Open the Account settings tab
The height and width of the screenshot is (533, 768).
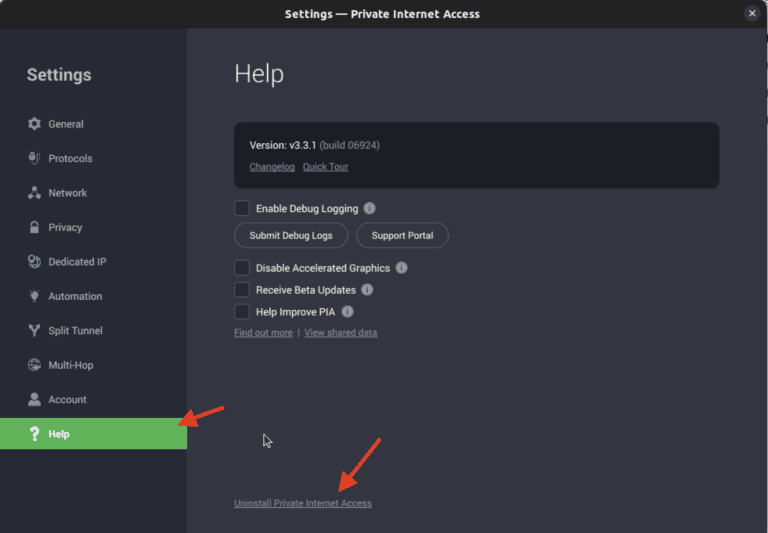(67, 400)
